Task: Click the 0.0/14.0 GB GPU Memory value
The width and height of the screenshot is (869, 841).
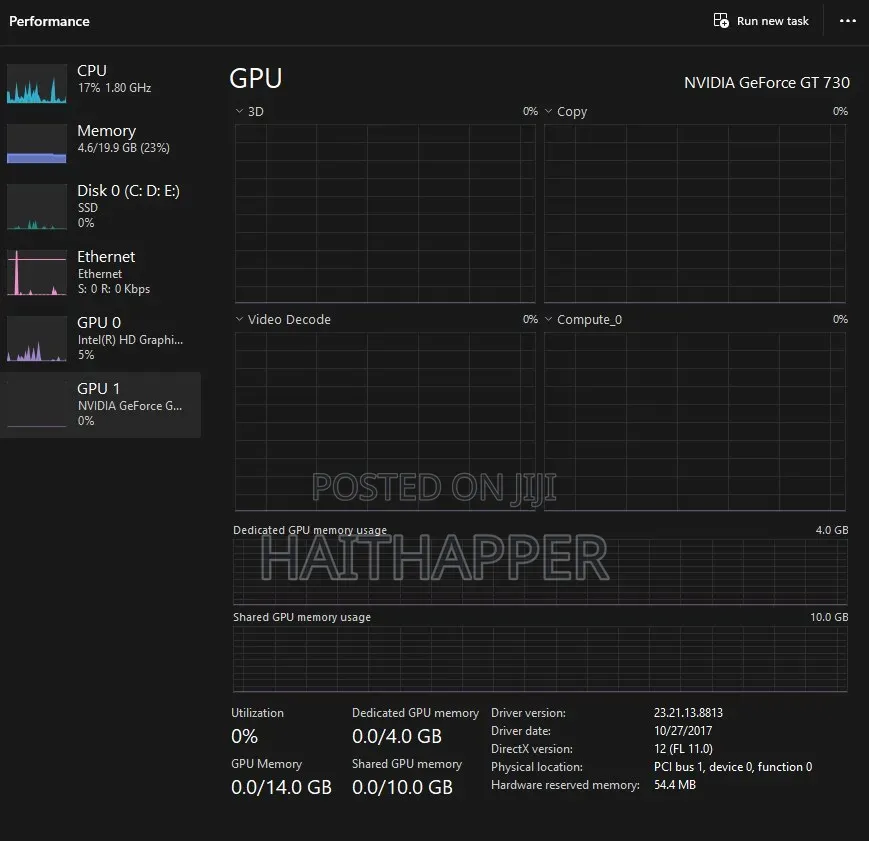Action: (x=281, y=787)
